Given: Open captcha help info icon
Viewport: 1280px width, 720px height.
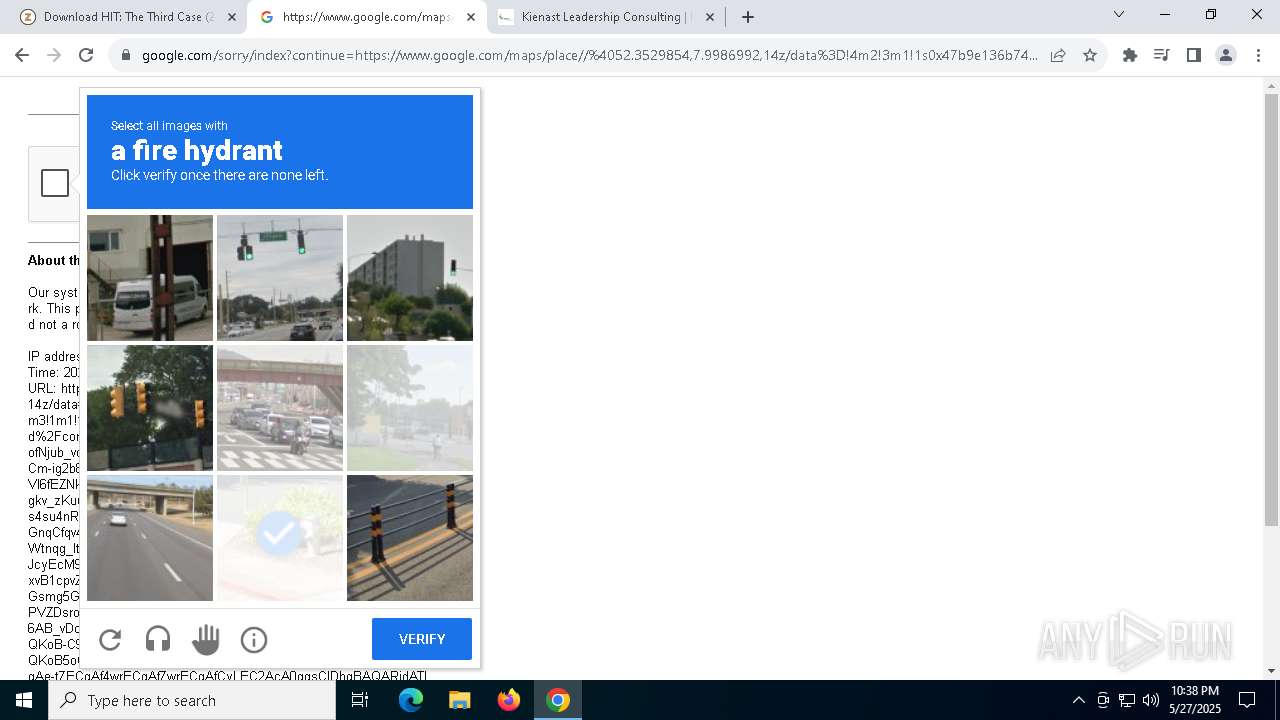Looking at the screenshot, I should tap(254, 639).
